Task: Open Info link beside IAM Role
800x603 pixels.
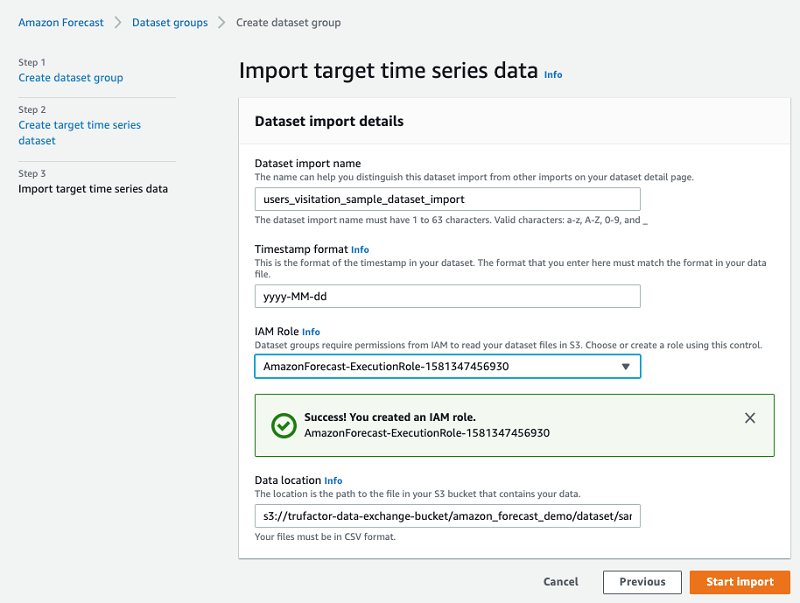Action: [311, 332]
